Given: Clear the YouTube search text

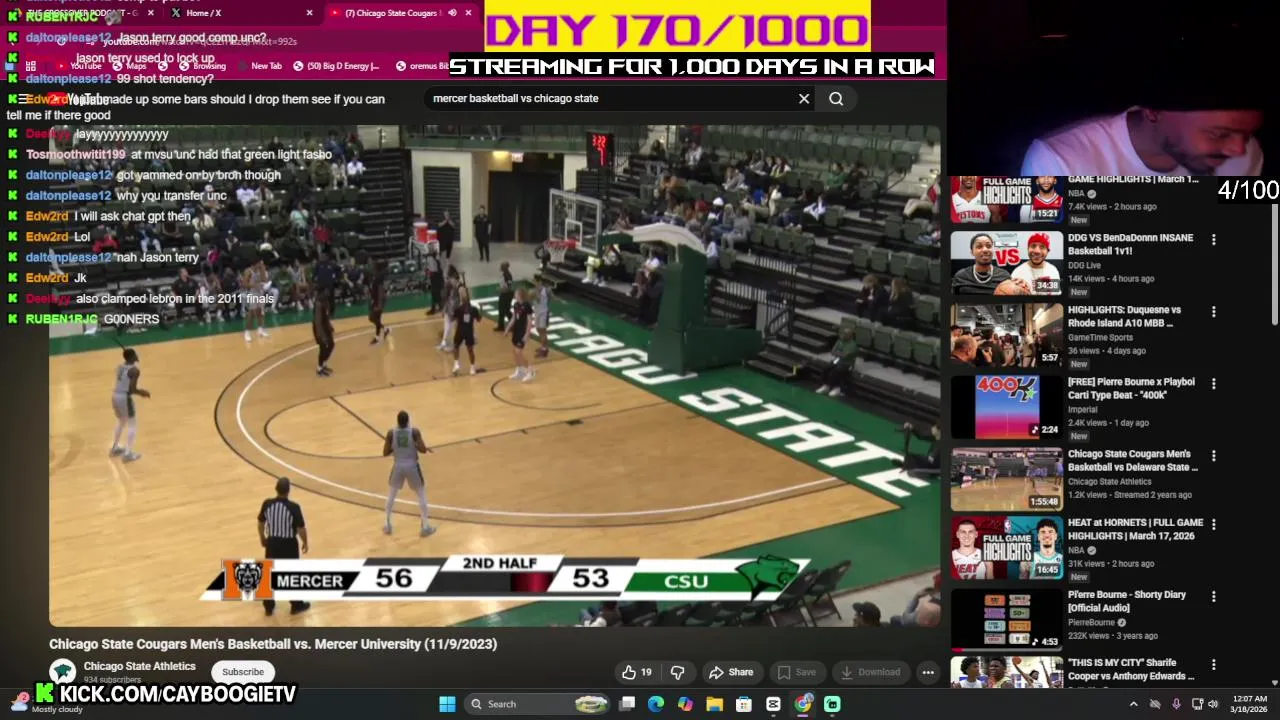Looking at the screenshot, I should click(x=804, y=98).
